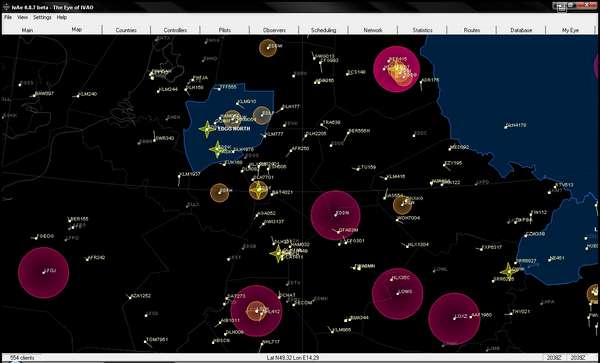Switch to the Countries tab
Viewport: 600px width, 363px height.
coord(126,30)
